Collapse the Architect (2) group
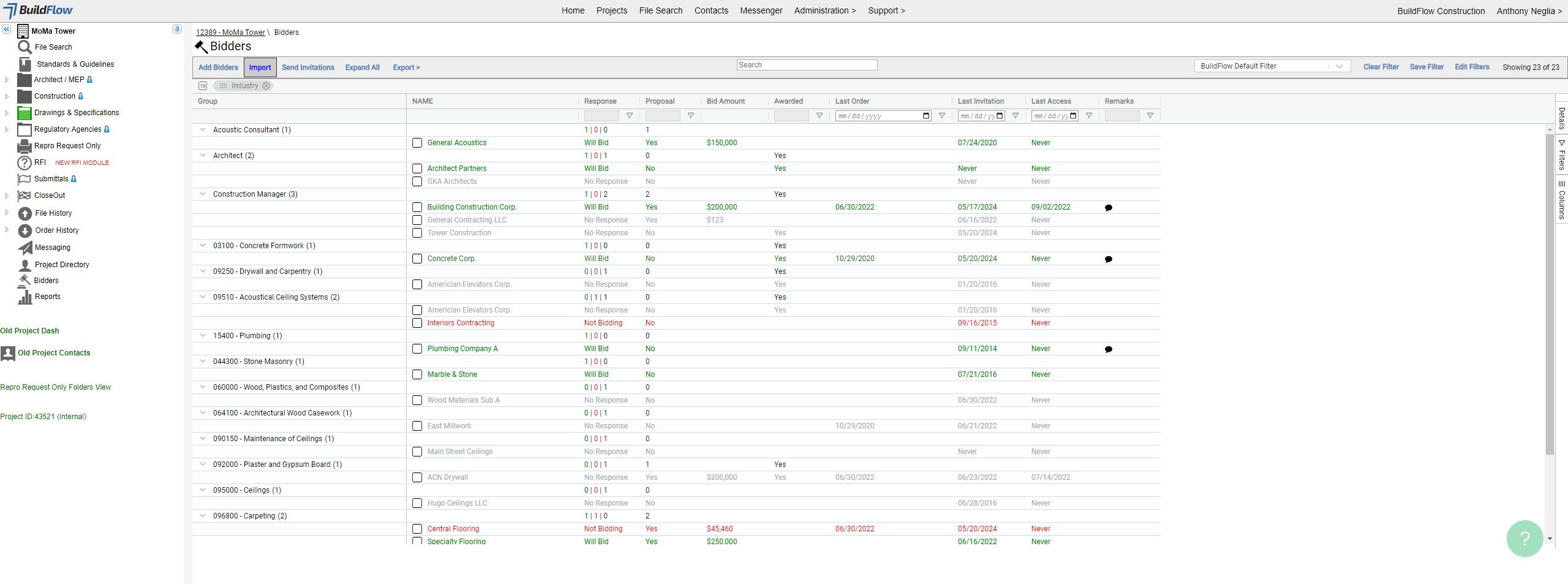The width and height of the screenshot is (1568, 584). (203, 156)
